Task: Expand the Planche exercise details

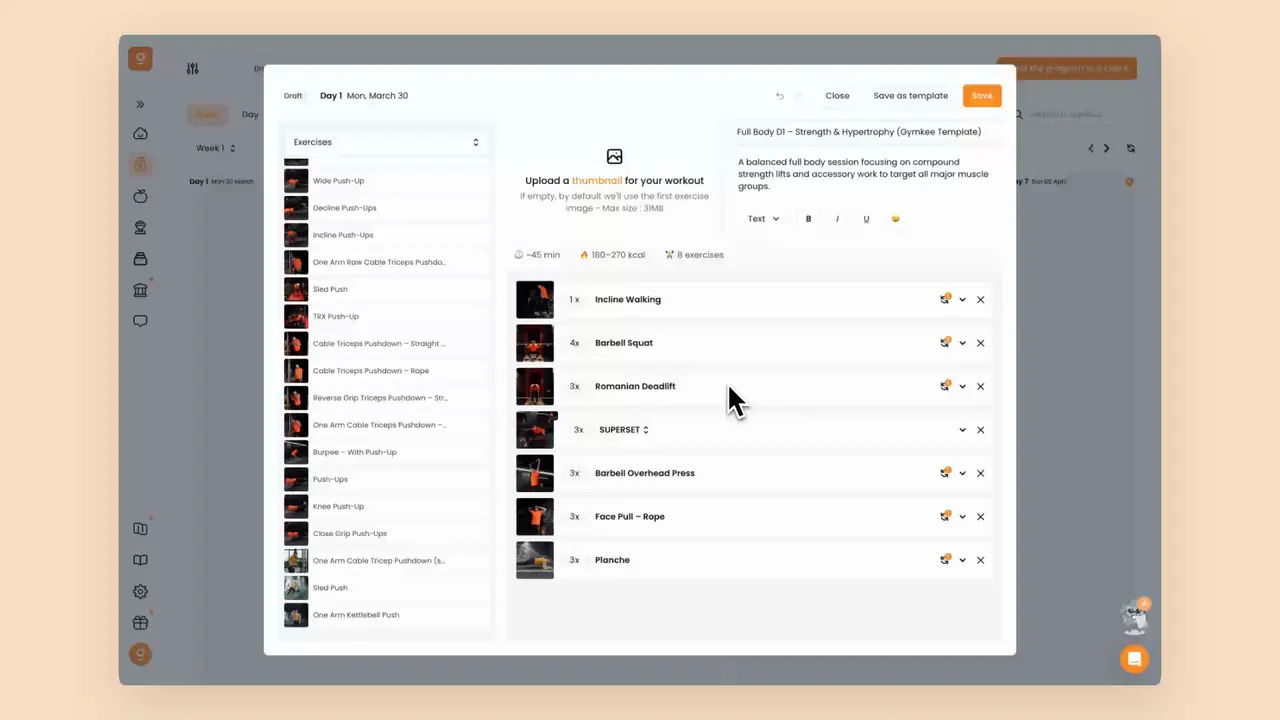Action: [962, 560]
